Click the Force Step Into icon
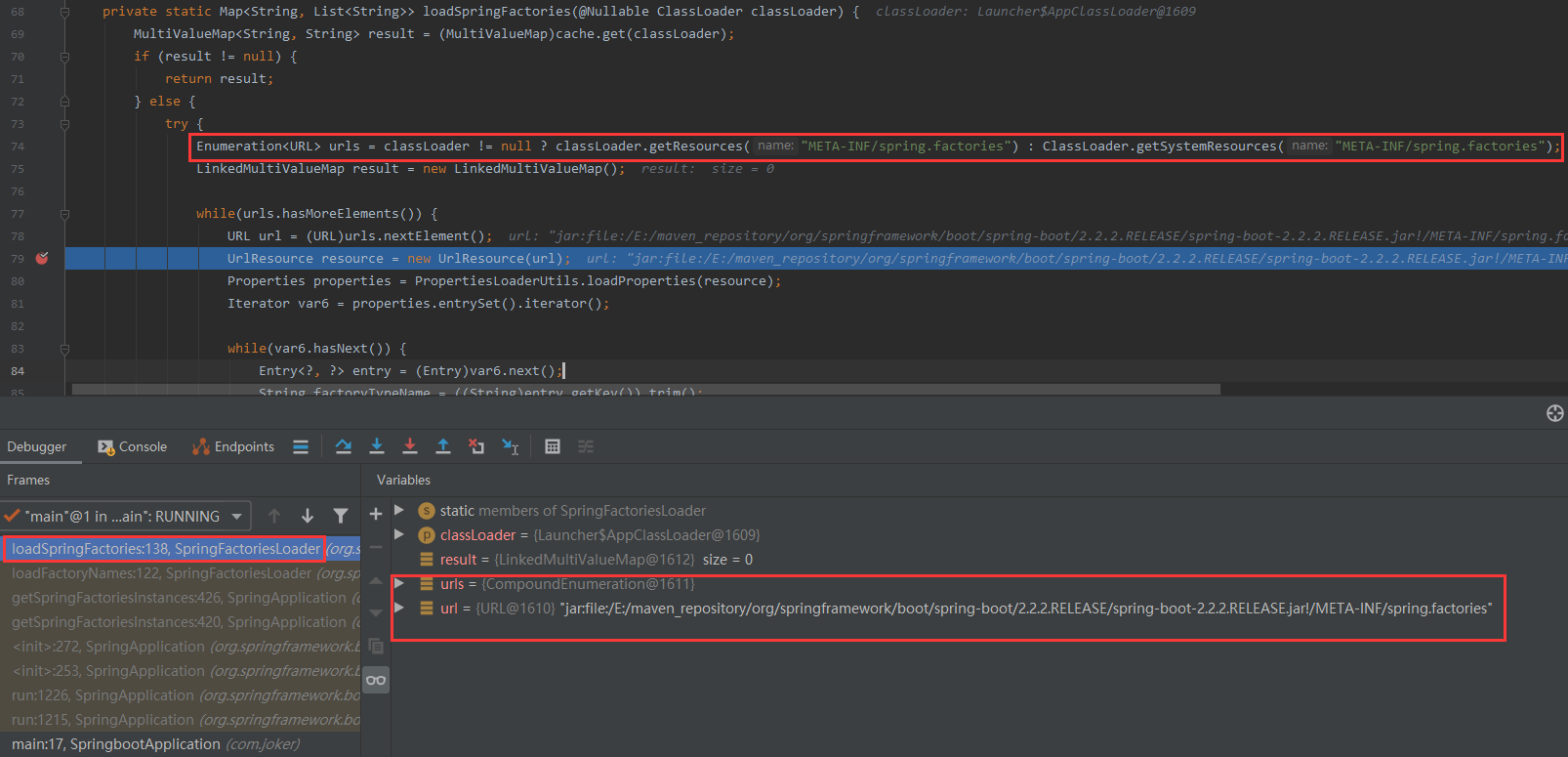Viewport: 1568px width, 757px height. click(410, 446)
